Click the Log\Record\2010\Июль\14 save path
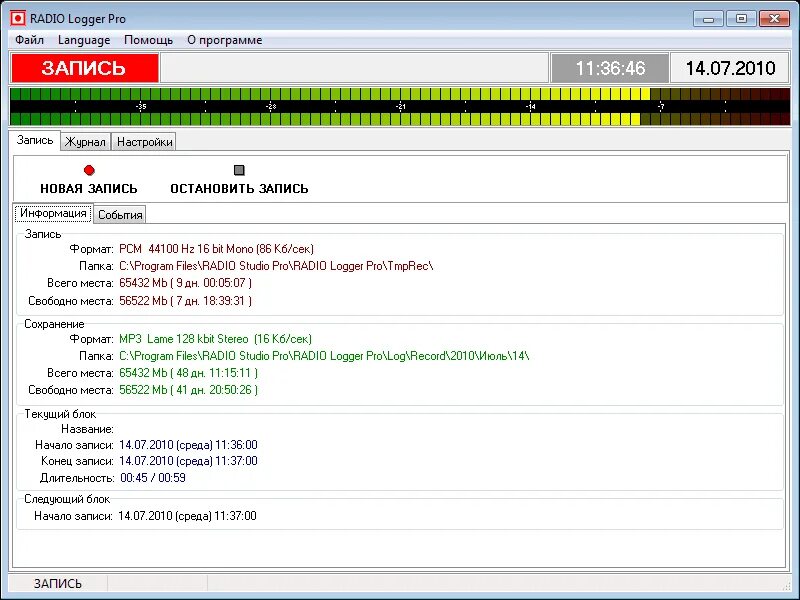 324,356
